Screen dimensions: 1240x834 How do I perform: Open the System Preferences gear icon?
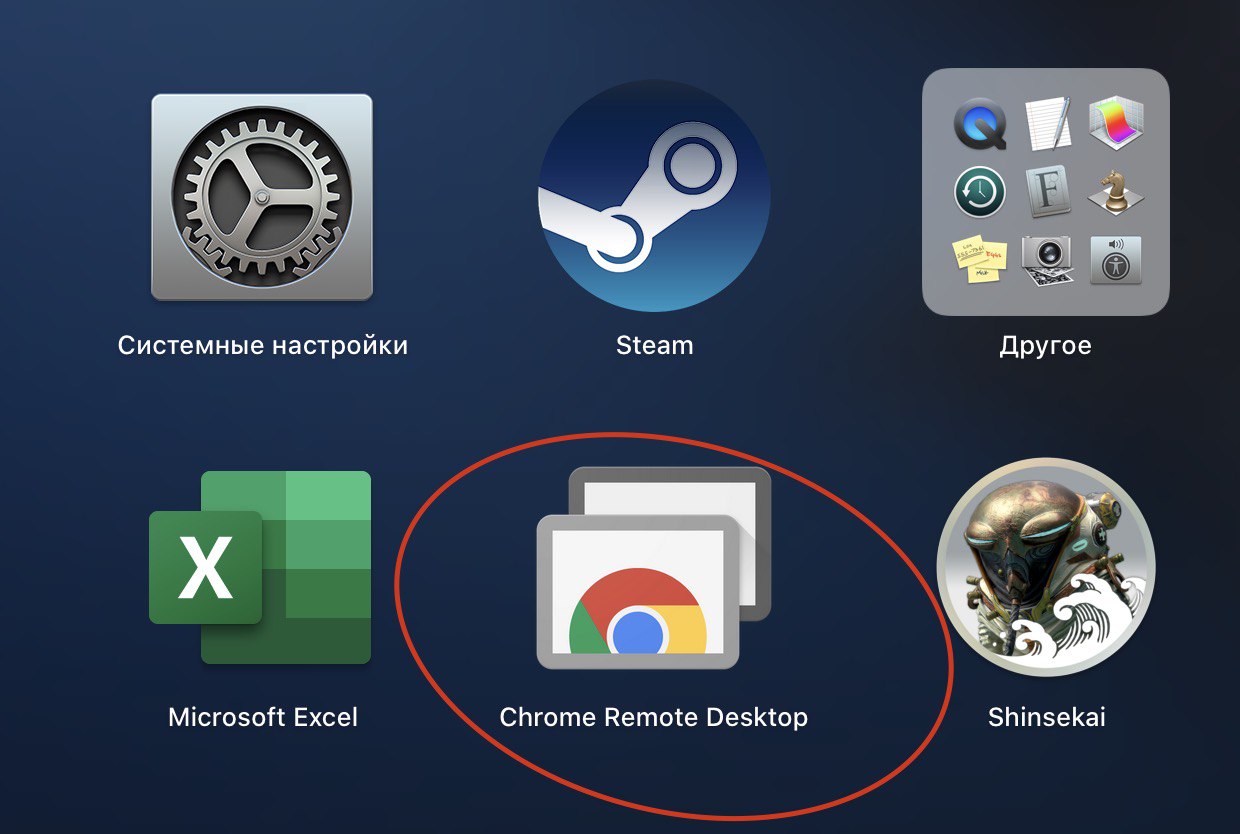point(262,197)
